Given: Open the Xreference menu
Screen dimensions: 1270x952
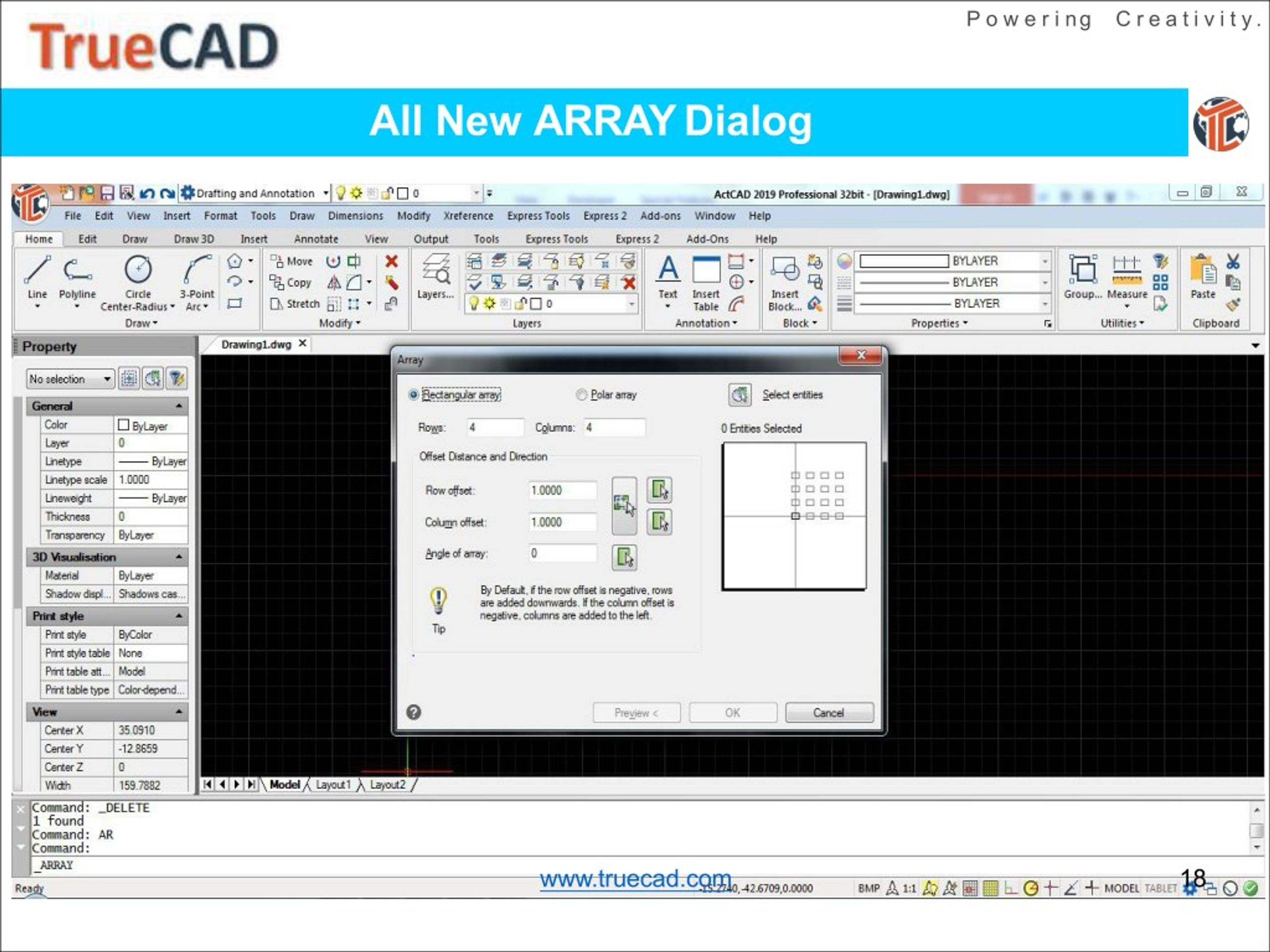Looking at the screenshot, I should point(468,216).
